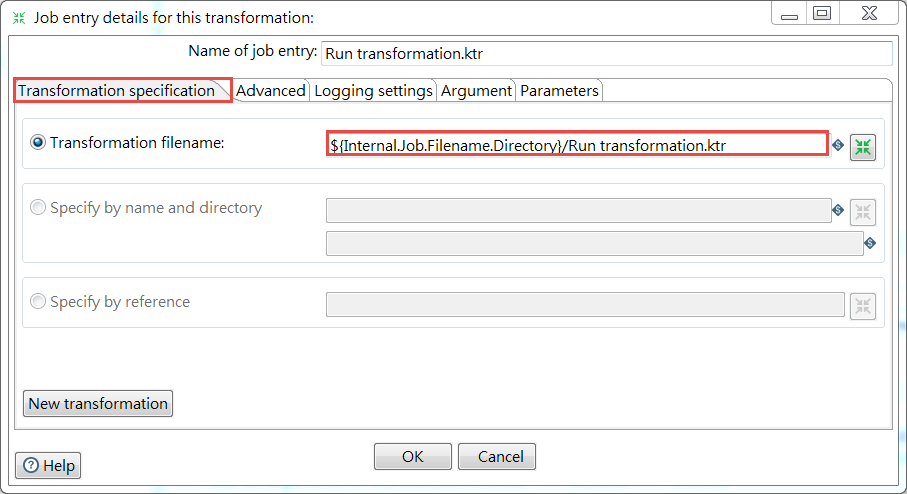907x494 pixels.
Task: Click variable diamond icon beside directory field
Action: [870, 243]
